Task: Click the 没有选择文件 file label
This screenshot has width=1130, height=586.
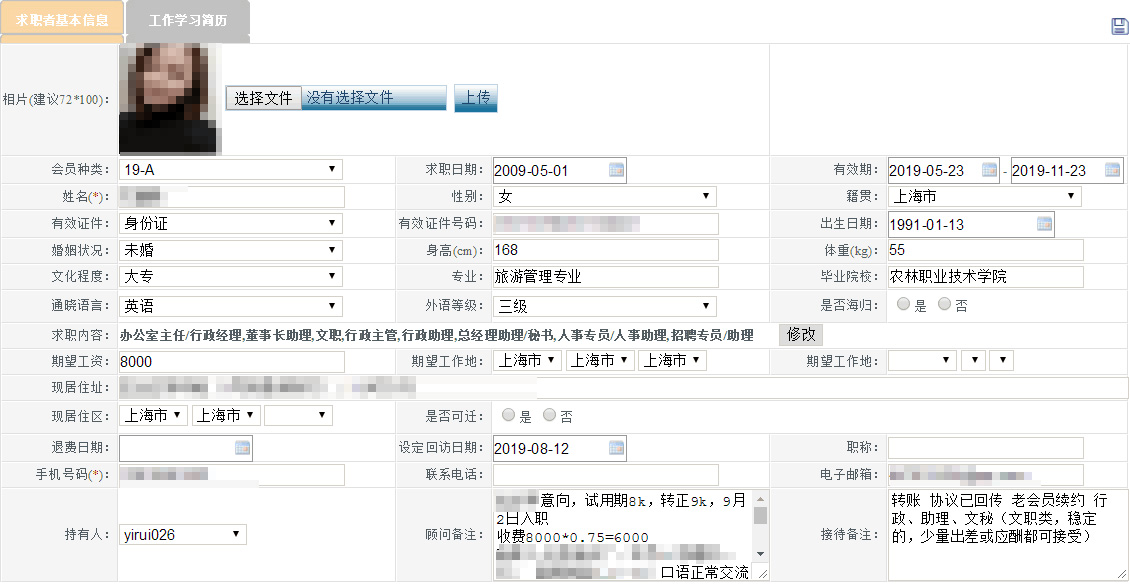Action: point(350,98)
